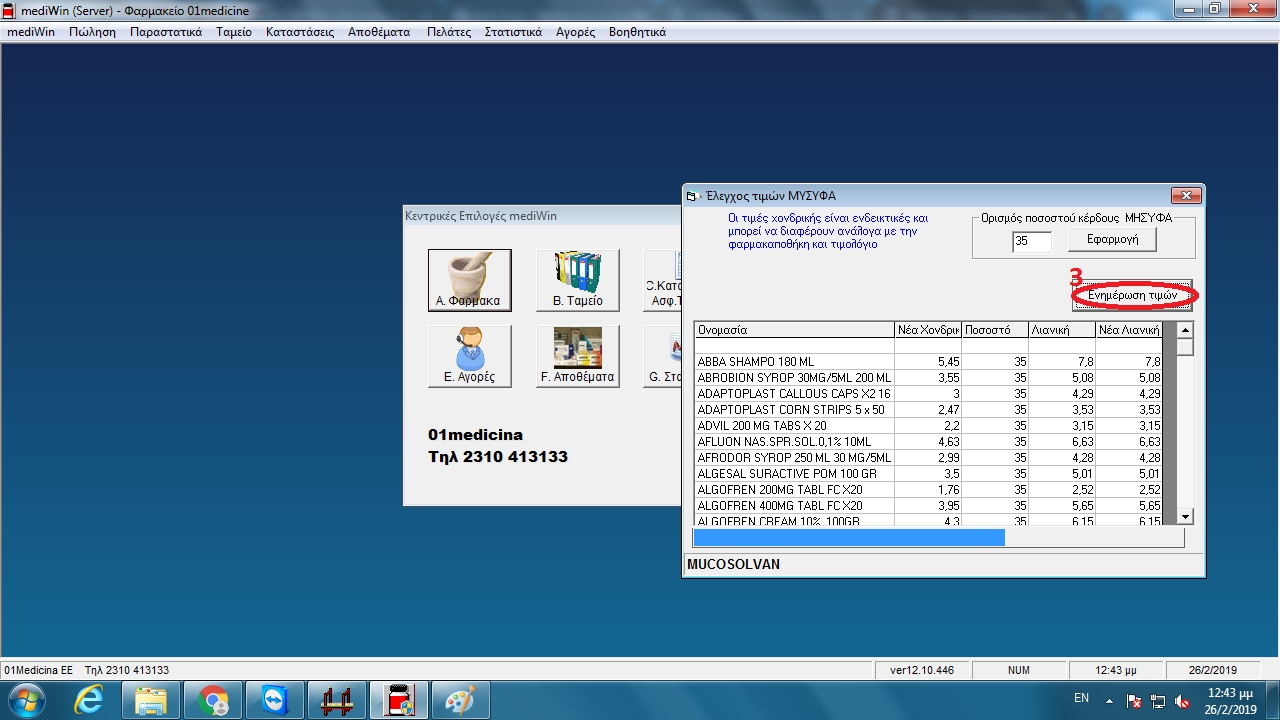Open the Αγορές menu

[575, 32]
